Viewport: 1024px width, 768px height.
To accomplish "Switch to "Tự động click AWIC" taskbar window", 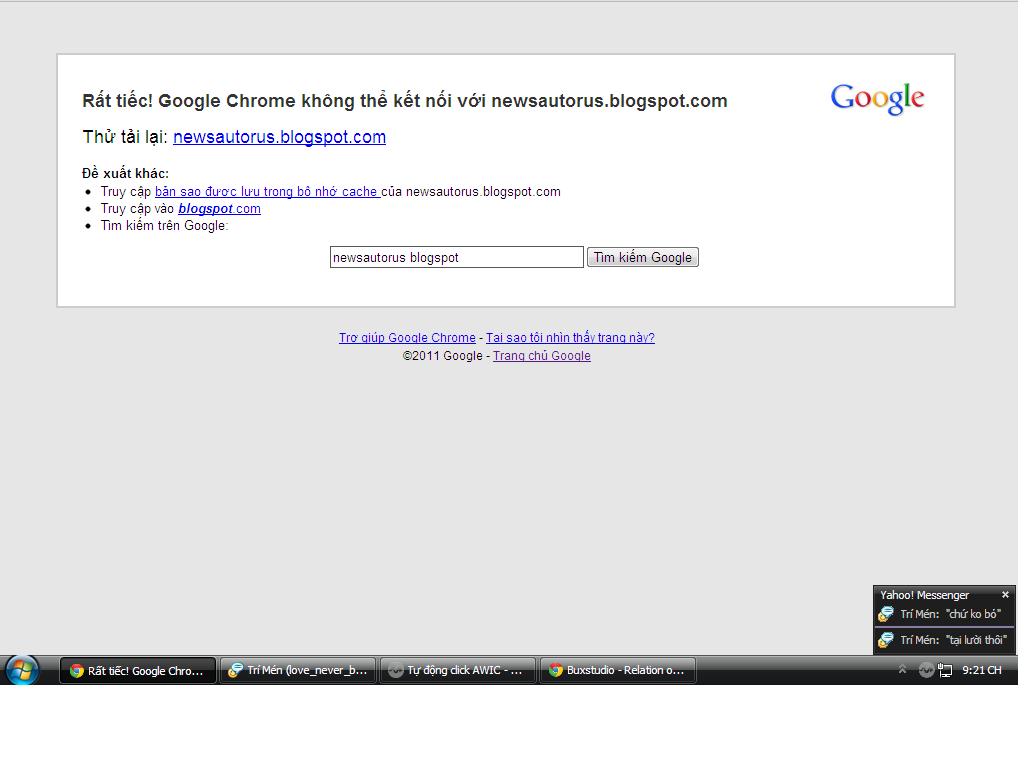I will (457, 671).
